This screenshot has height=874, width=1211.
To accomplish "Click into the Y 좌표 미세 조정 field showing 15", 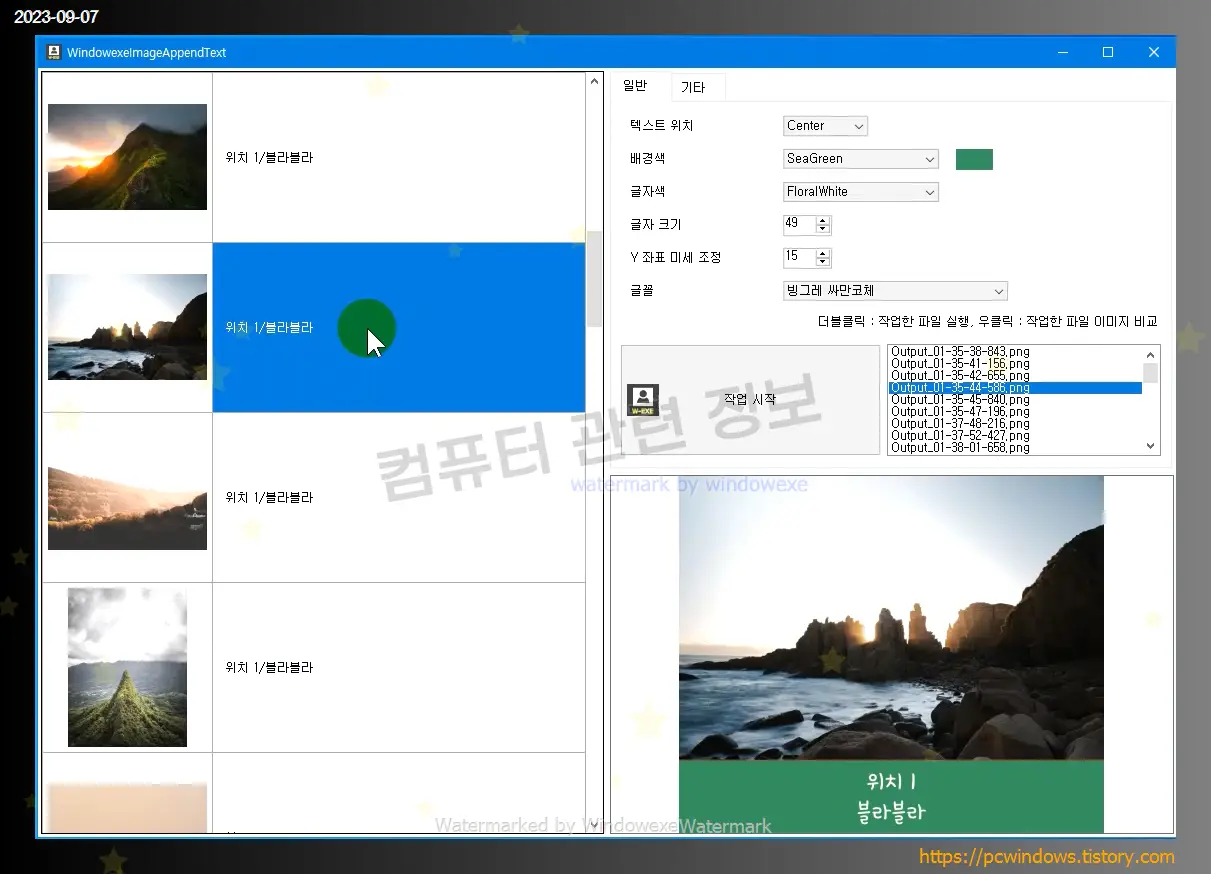I will (799, 258).
